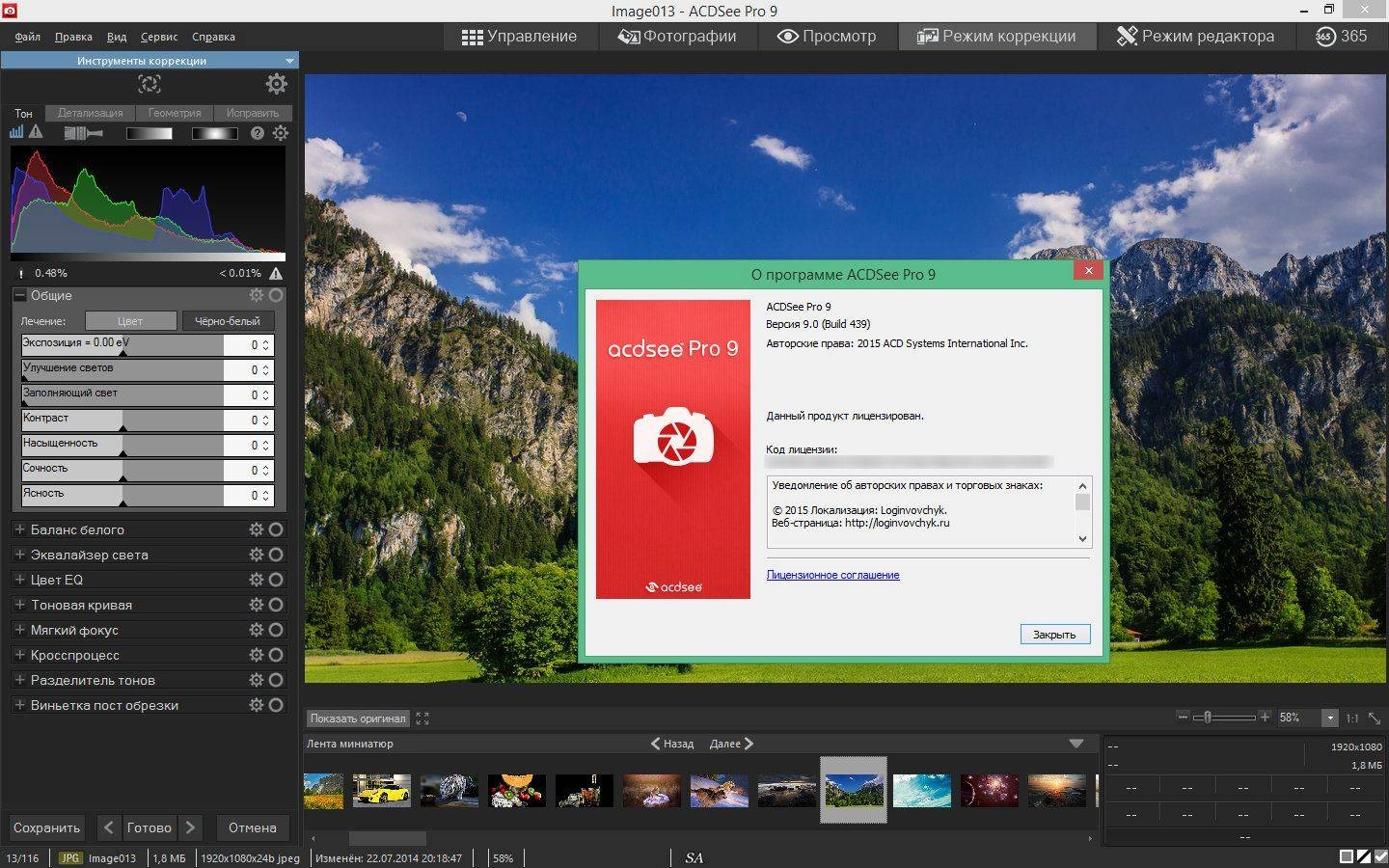Open the 365 button
Screen dimensions: 1389x868
1341,37
